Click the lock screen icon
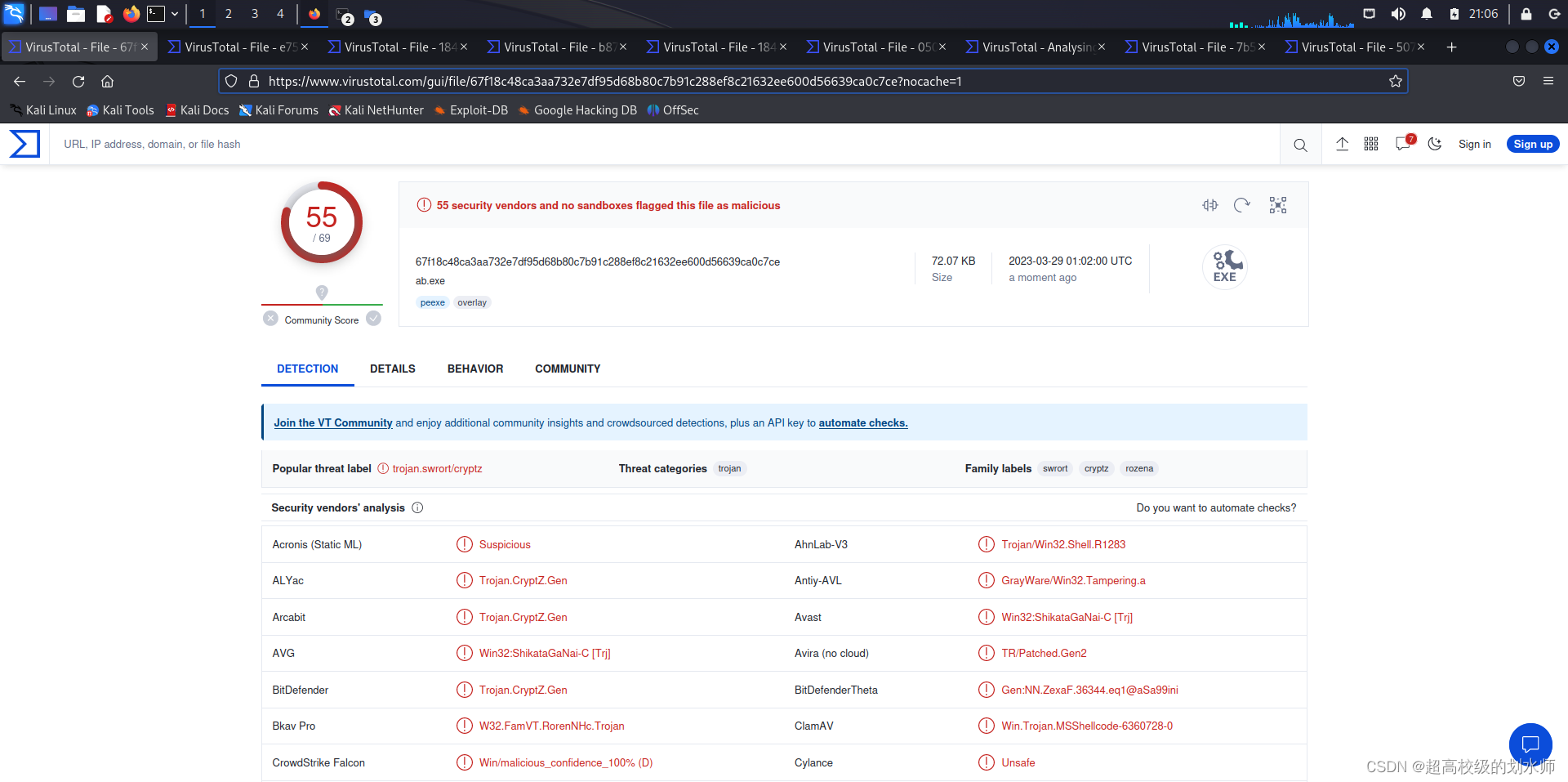The height and width of the screenshot is (782, 1568). coord(1526,14)
